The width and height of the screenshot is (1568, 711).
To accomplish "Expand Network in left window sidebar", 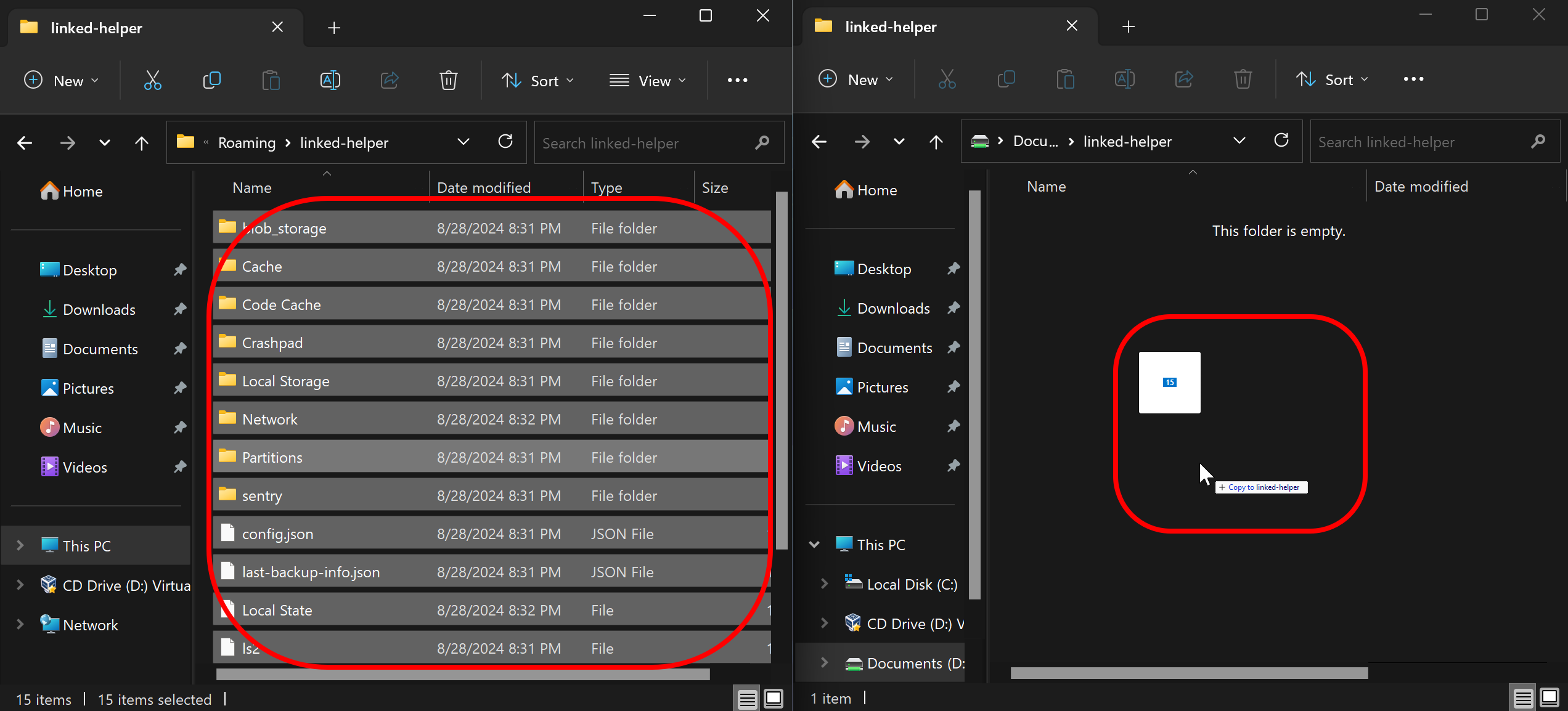I will tap(20, 624).
